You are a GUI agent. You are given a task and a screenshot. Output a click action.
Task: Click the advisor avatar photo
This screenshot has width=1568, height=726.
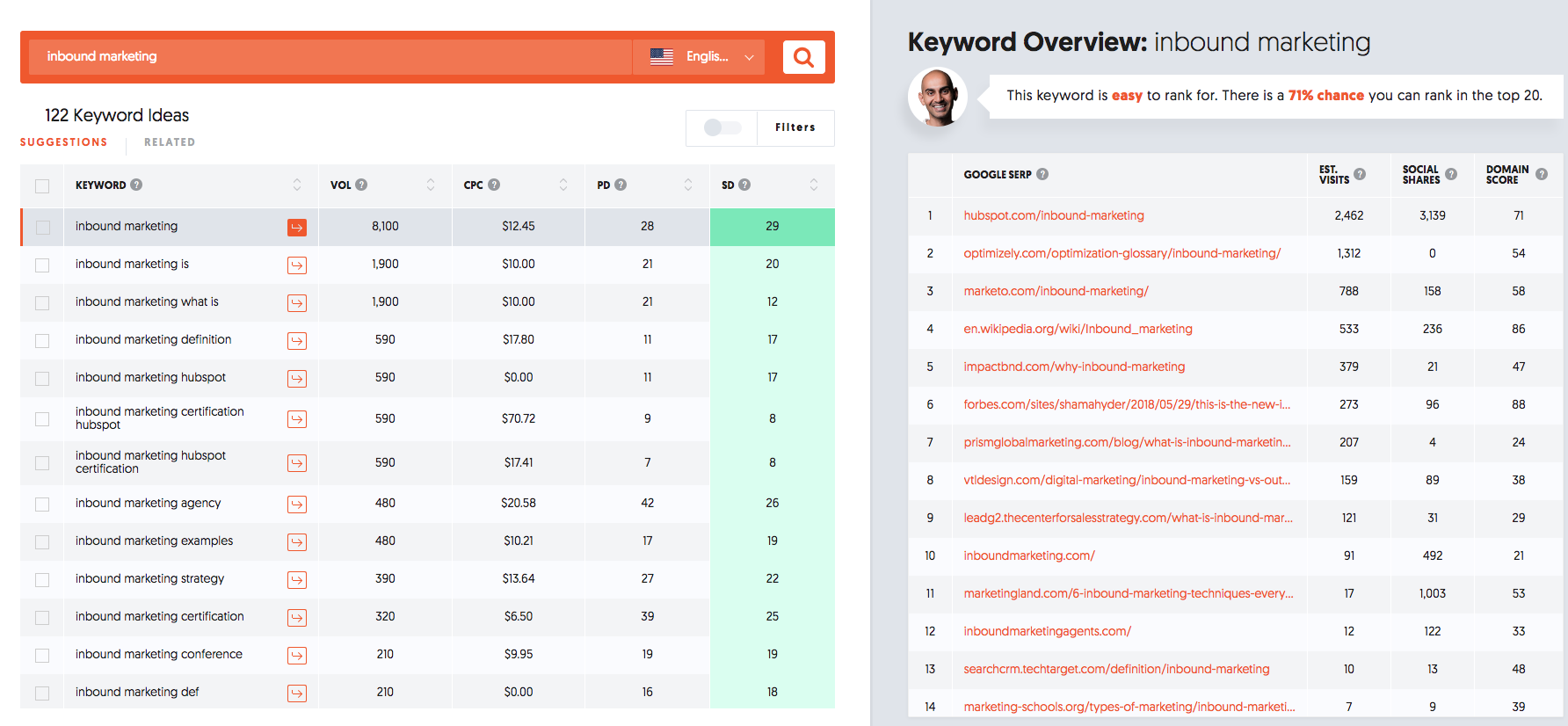click(938, 97)
